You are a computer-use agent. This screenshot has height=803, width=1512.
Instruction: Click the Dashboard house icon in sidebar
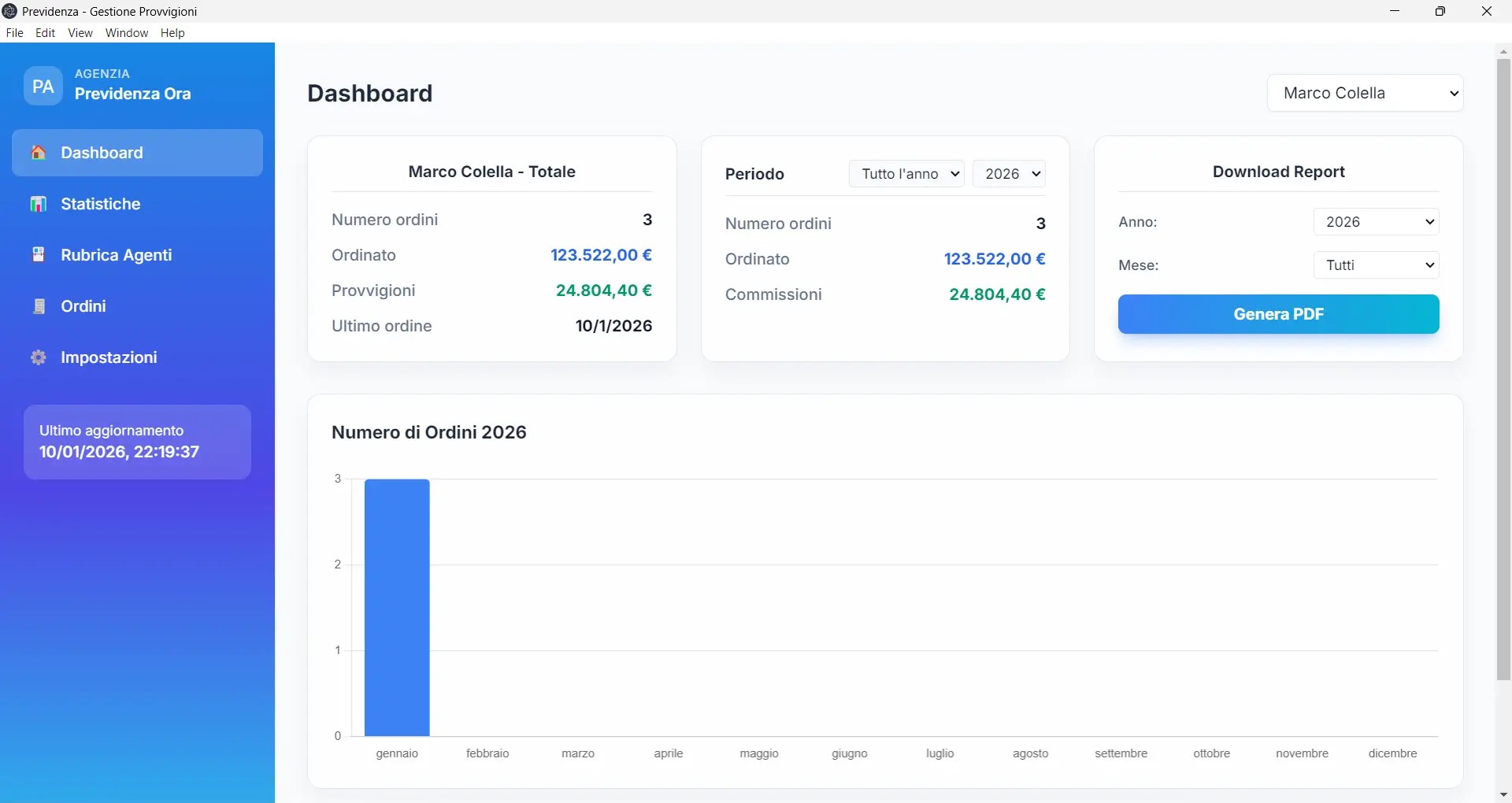tap(38, 153)
